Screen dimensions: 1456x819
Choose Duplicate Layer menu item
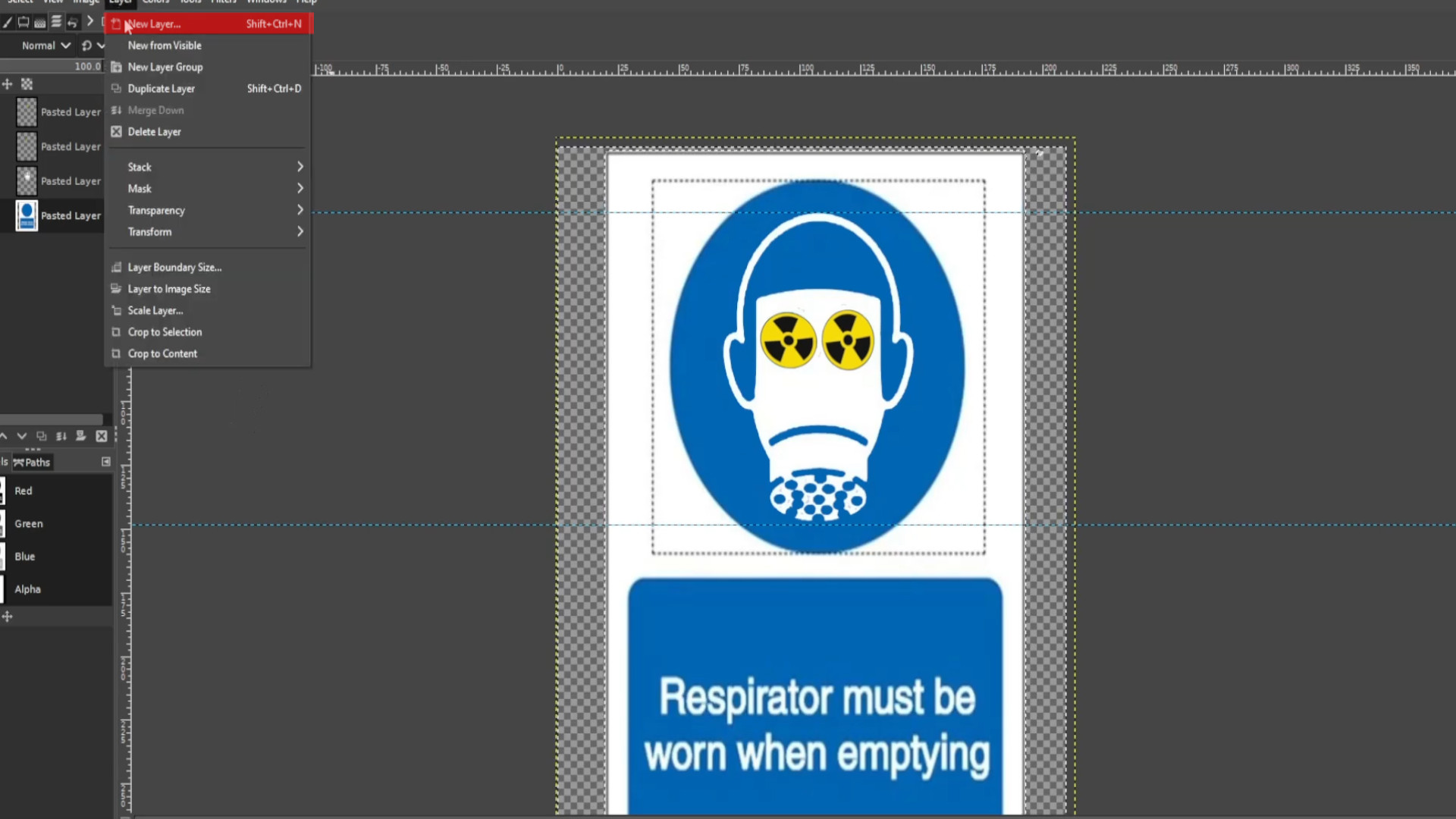[209, 89]
